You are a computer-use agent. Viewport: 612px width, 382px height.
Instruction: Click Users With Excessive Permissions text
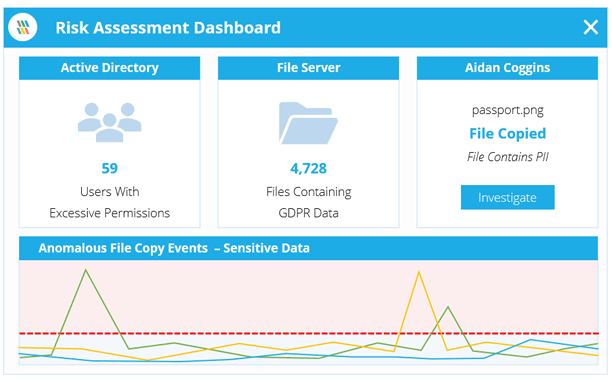[x=110, y=202]
